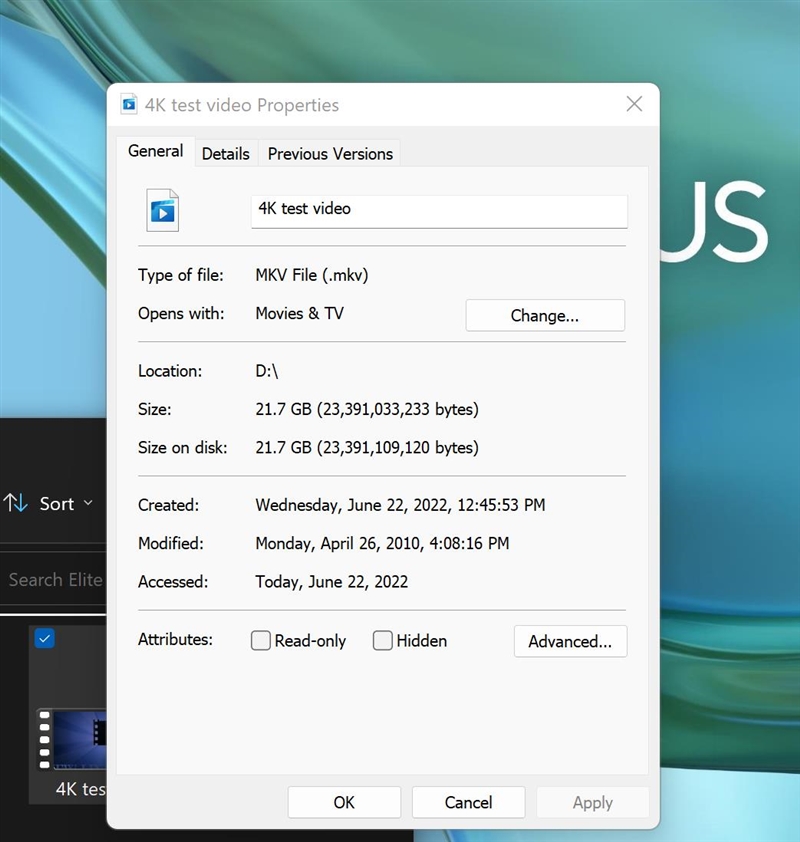Click the Sort arrows icon in Explorer
Image resolution: width=800 pixels, height=842 pixels.
point(16,503)
